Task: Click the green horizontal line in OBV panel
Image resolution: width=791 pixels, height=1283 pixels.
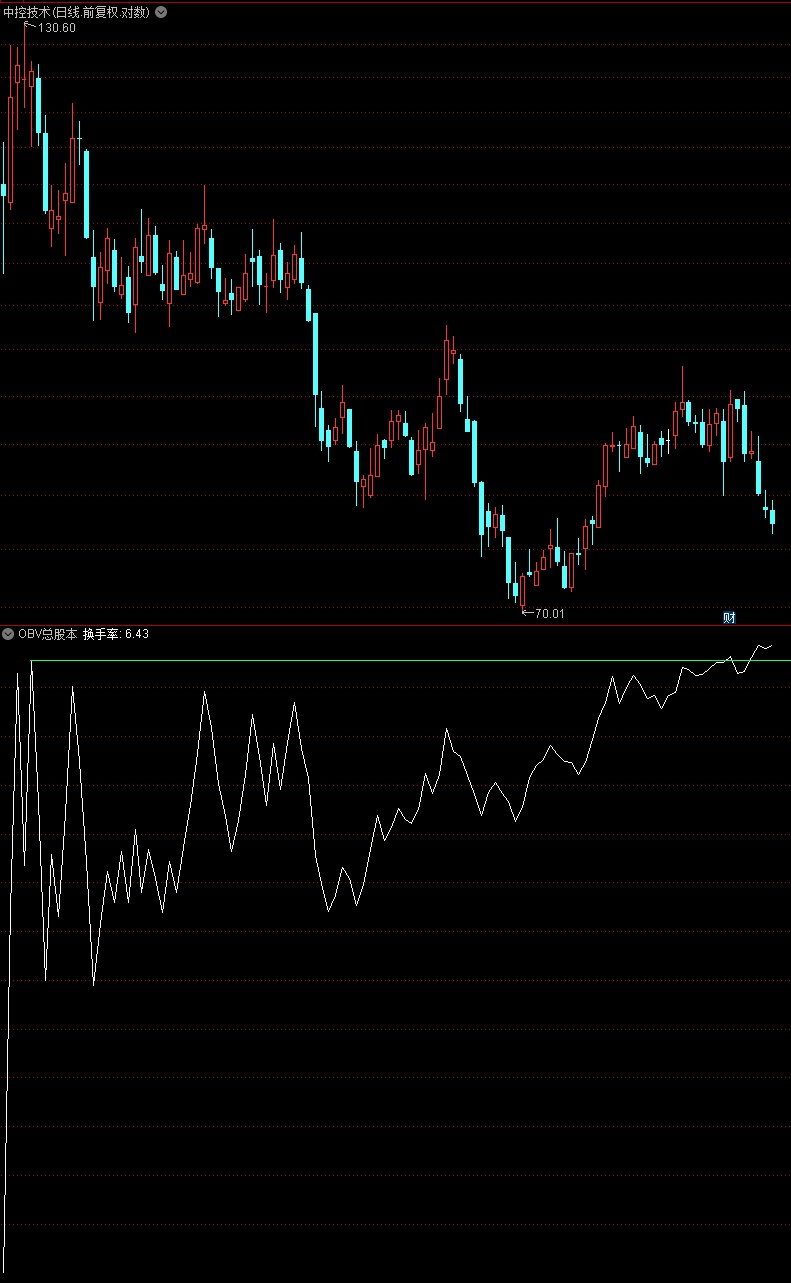Action: pos(410,661)
